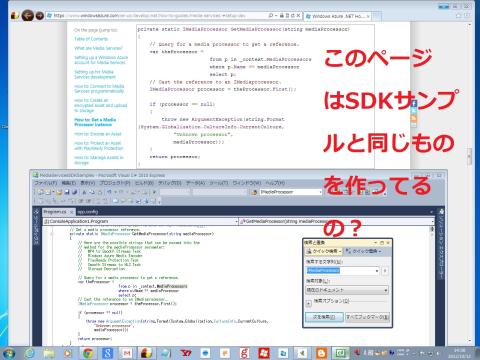480x360 pixels.
Task: Click the Save icon in Visual C# toolbar
Action: 67,192
